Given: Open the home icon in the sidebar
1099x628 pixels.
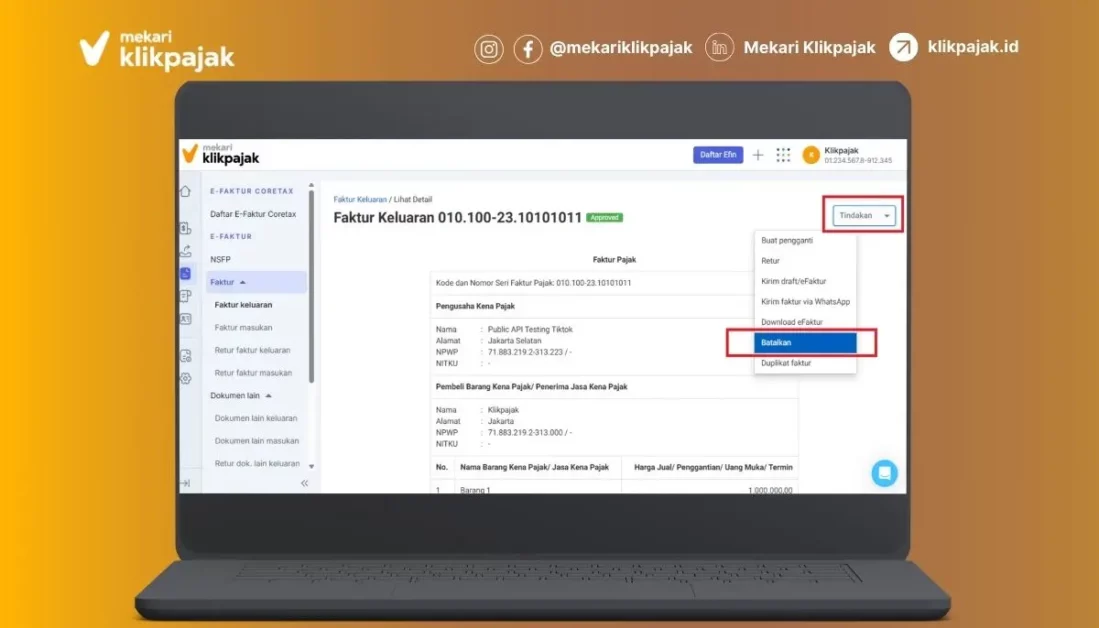Looking at the screenshot, I should 186,191.
